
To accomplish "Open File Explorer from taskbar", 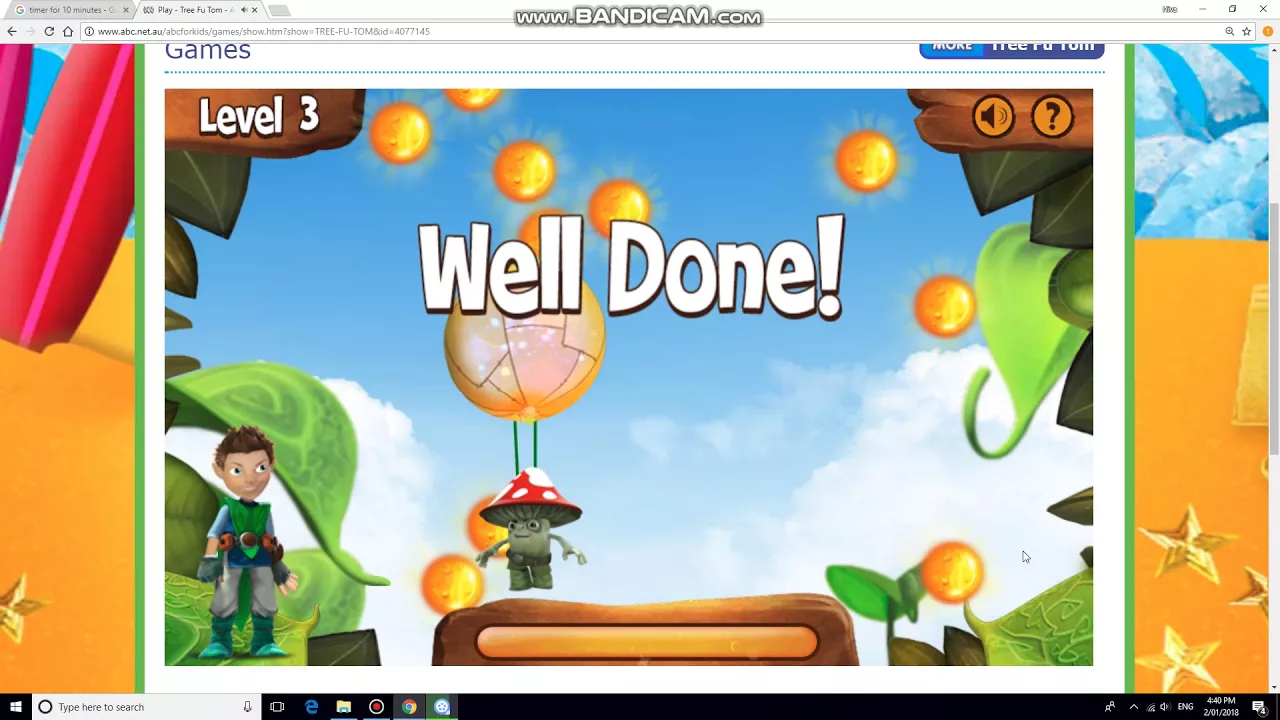I will coord(344,707).
